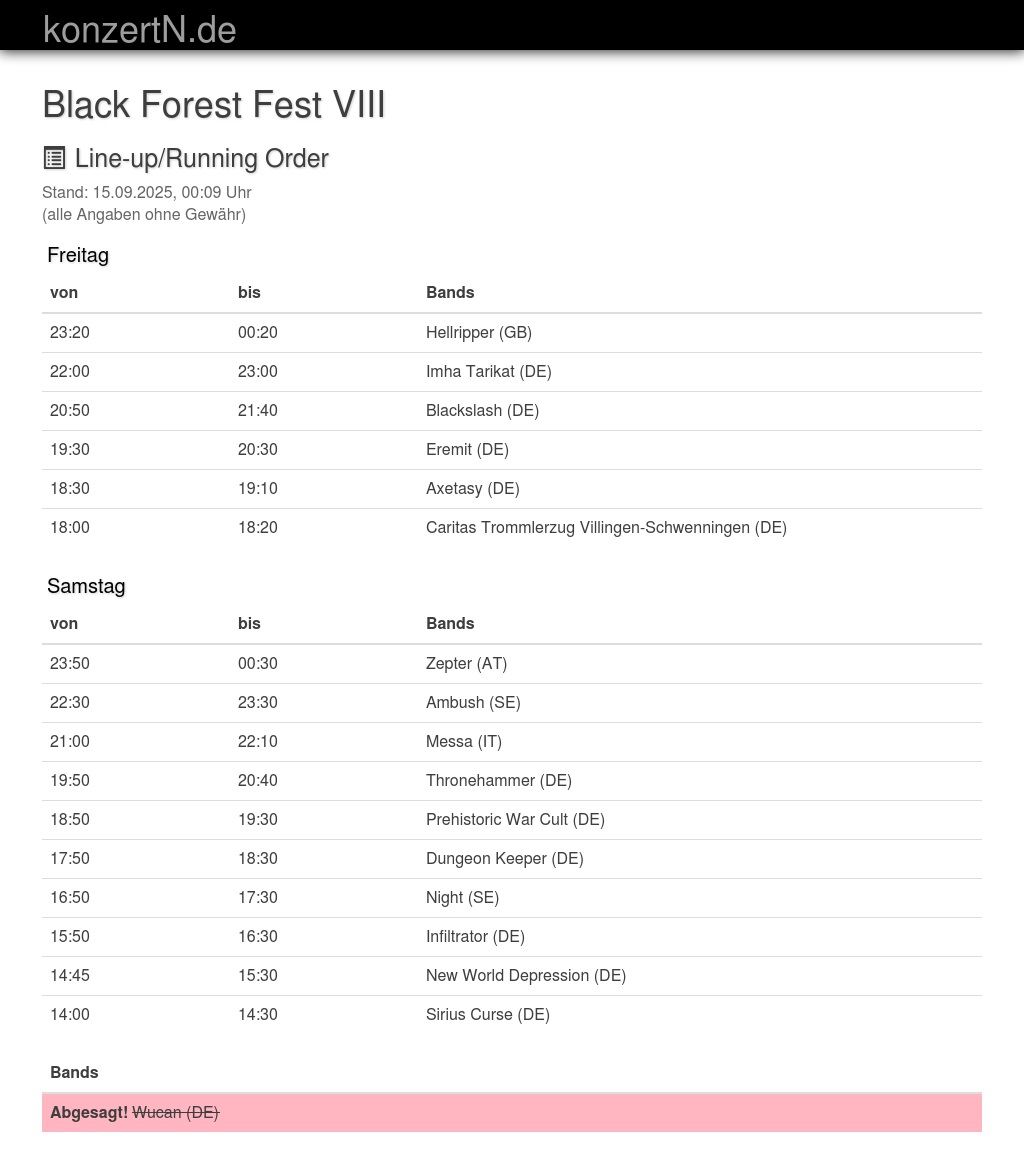The image size is (1024, 1152).
Task: Click the Blackslash (DE) band row
Action: click(482, 411)
